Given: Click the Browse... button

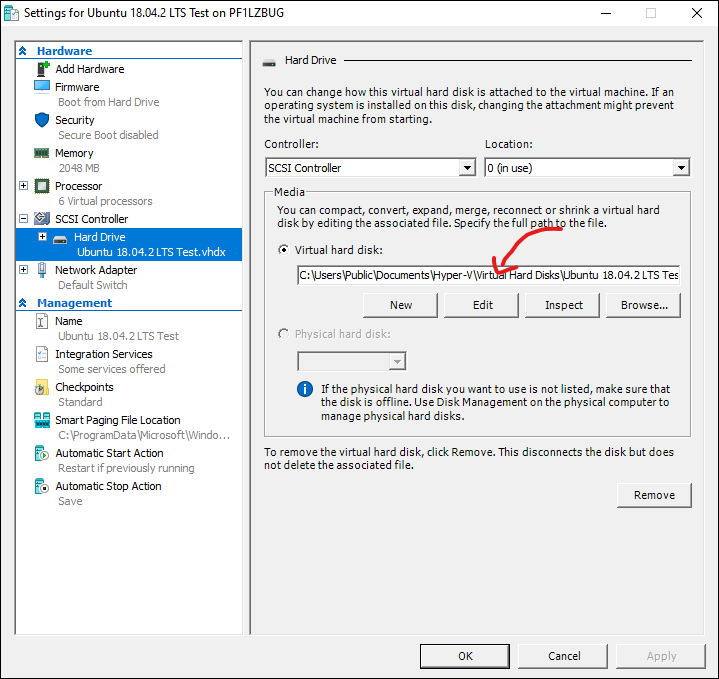Looking at the screenshot, I should pos(644,305).
